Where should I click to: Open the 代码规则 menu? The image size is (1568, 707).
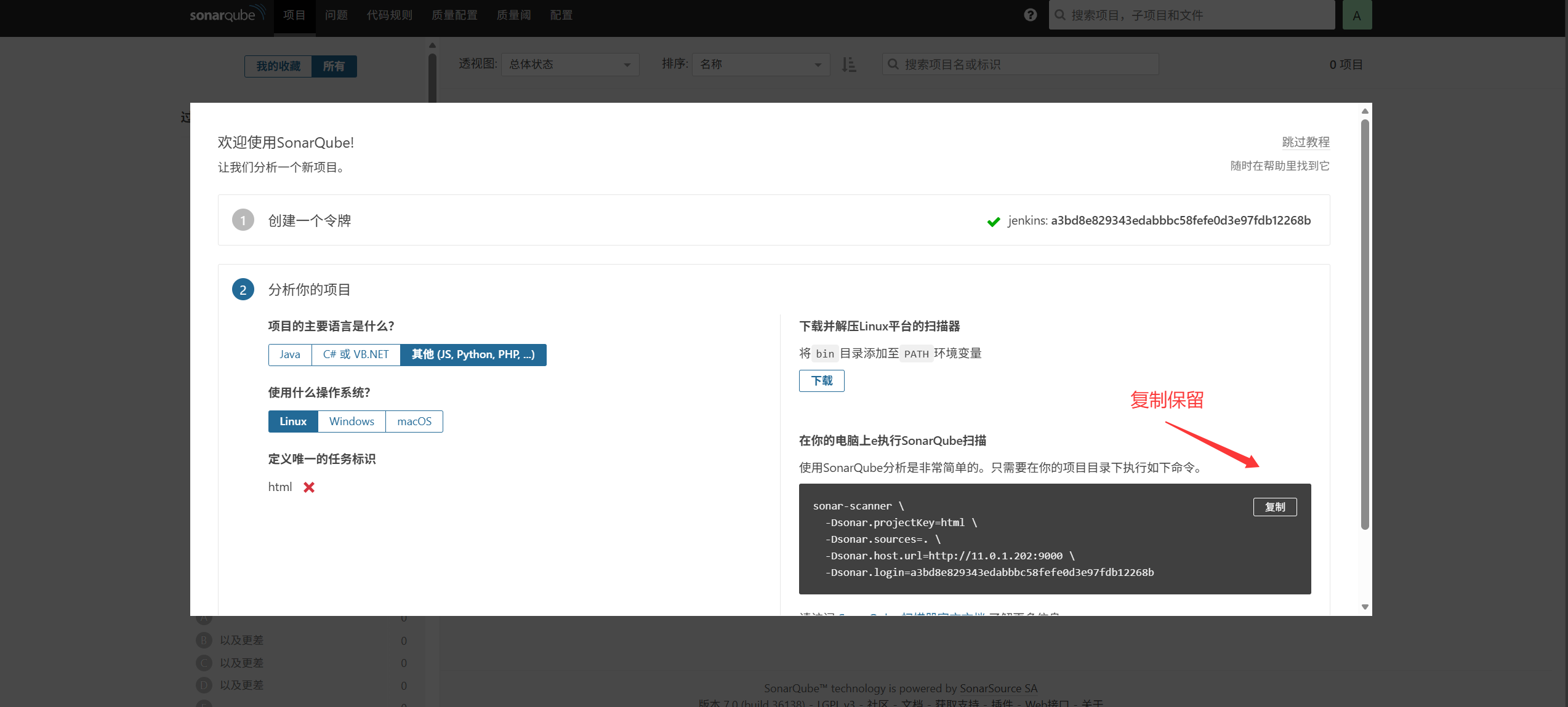[x=390, y=15]
